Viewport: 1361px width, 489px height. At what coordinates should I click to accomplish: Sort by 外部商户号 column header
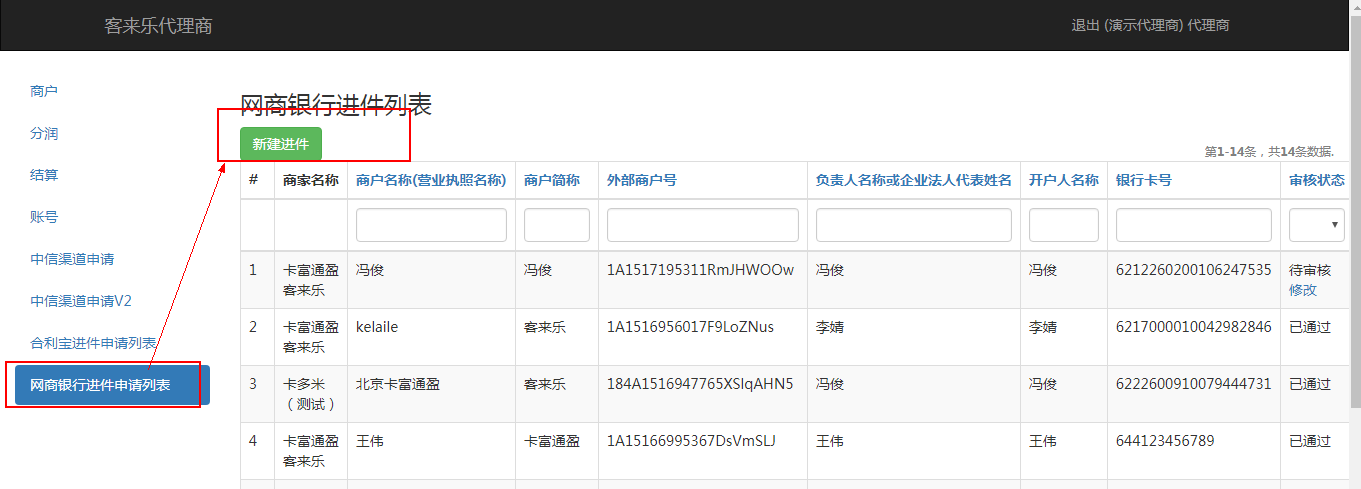(642, 181)
